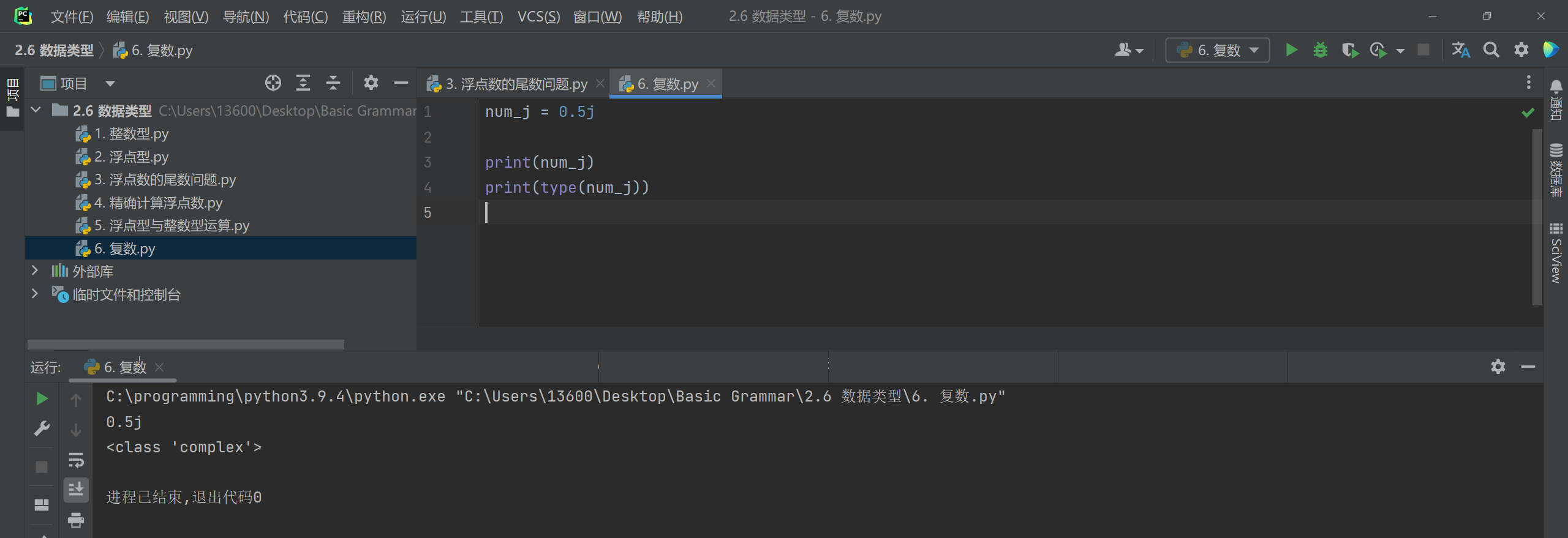Open run panel settings gear
The height and width of the screenshot is (538, 1568).
tap(1498, 367)
